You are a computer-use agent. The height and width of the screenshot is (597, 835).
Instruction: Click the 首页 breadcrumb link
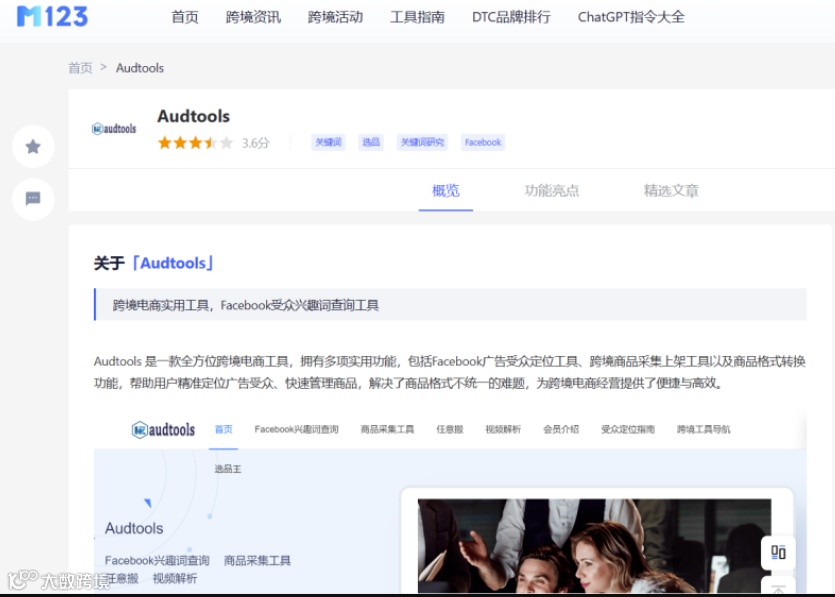pos(80,68)
